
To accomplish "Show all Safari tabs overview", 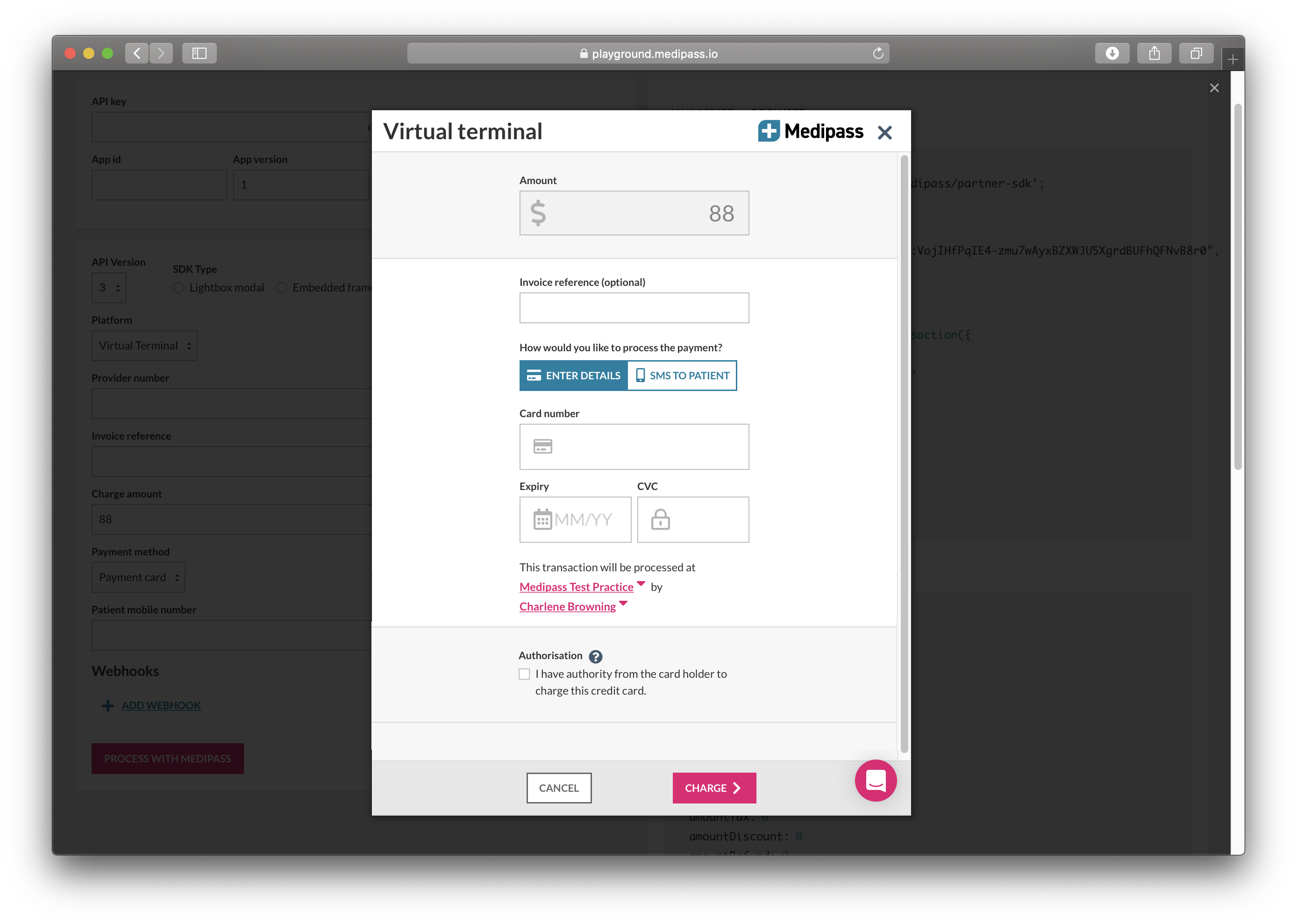I will (1196, 53).
